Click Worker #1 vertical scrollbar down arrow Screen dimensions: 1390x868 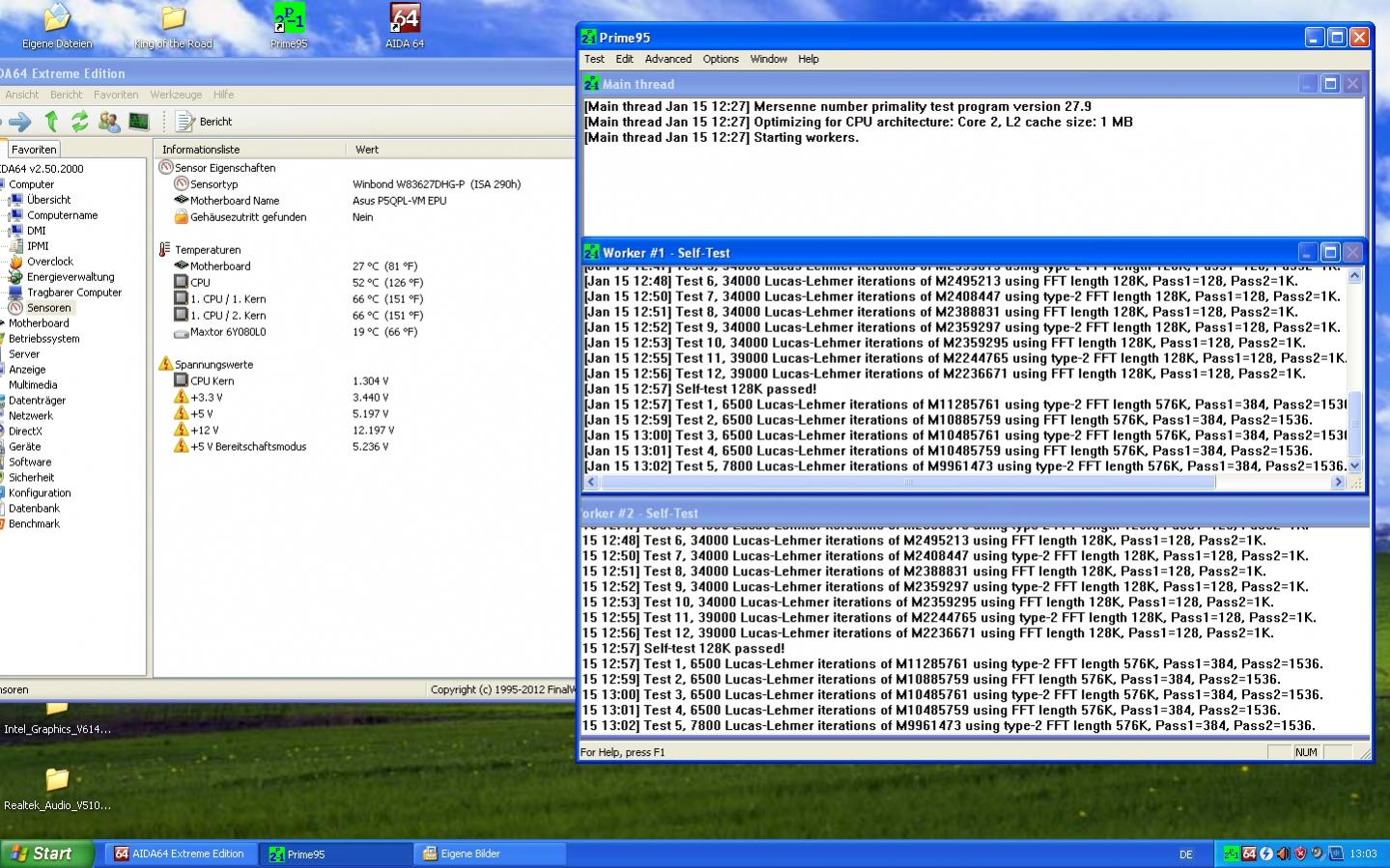[x=1354, y=466]
